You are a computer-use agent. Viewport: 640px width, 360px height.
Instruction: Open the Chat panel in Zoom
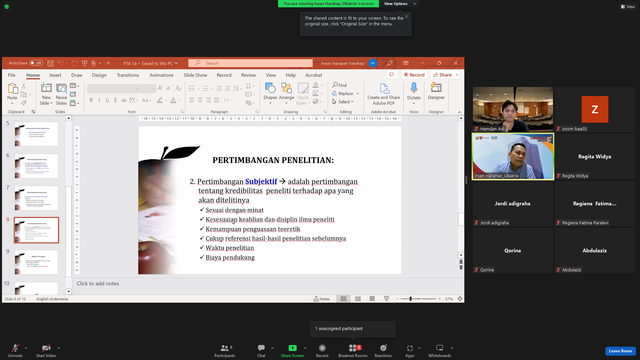pyautogui.click(x=261, y=351)
